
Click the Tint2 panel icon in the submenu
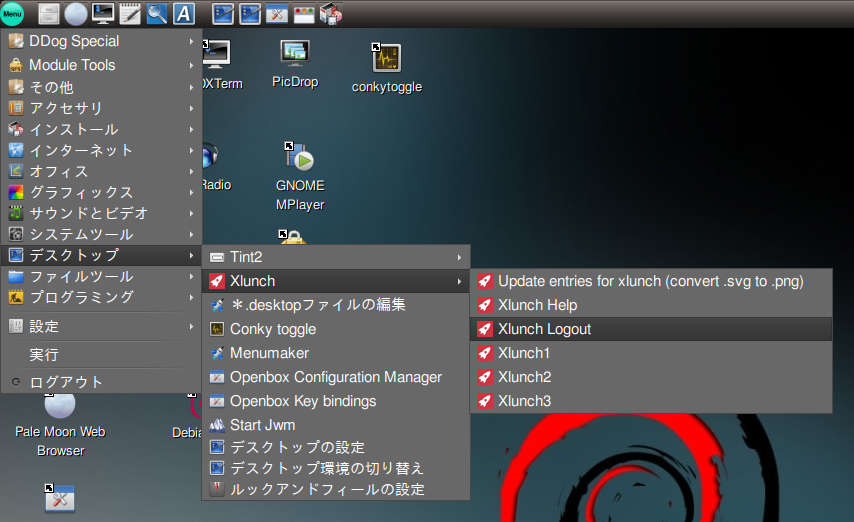click(x=217, y=257)
